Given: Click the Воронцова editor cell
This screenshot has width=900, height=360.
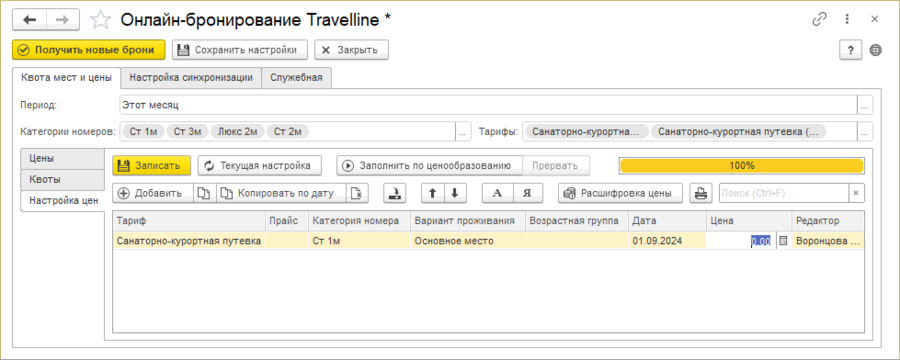Looking at the screenshot, I should (828, 242).
